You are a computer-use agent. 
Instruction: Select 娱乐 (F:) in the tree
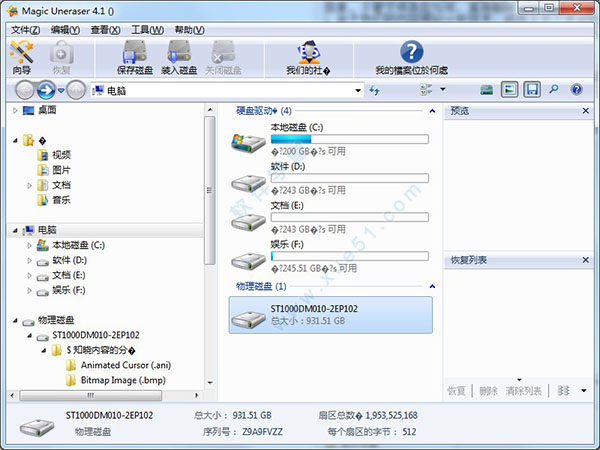click(61, 290)
